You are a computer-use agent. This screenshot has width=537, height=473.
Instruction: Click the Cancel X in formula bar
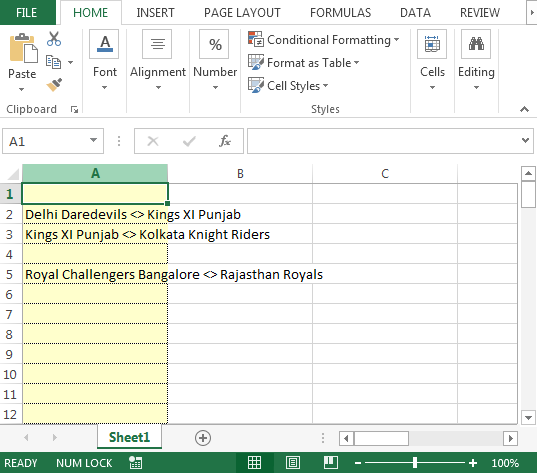(x=153, y=141)
